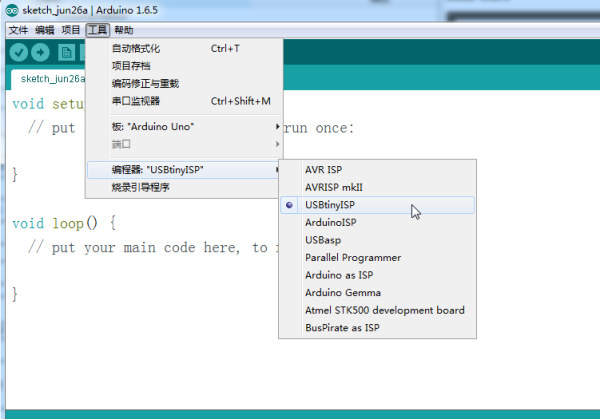Open the 编辑 menu

tap(44, 30)
